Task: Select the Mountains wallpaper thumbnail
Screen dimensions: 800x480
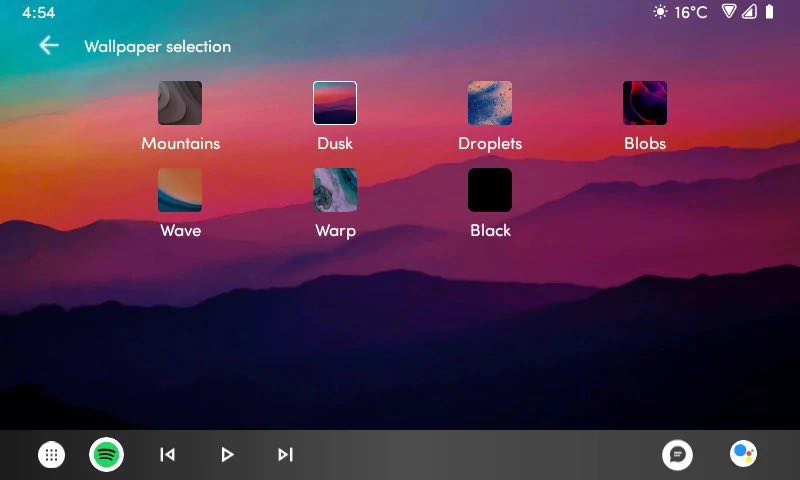Action: click(x=180, y=103)
